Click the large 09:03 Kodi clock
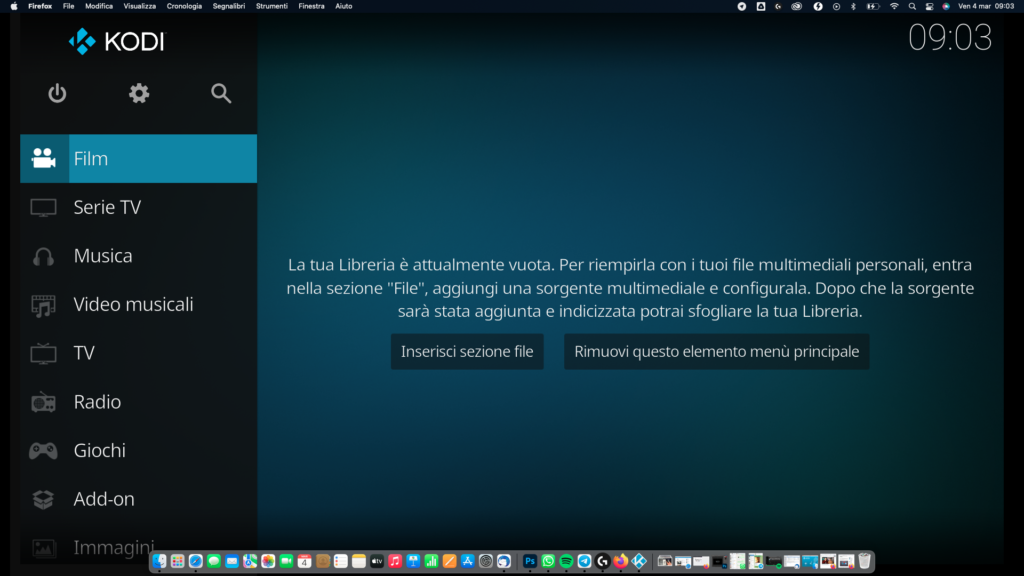The height and width of the screenshot is (576, 1024). click(950, 37)
